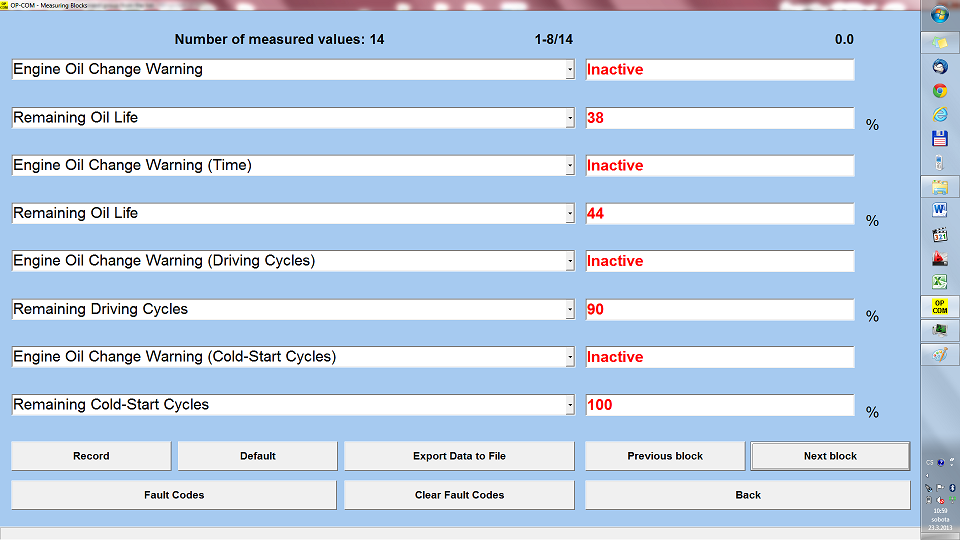Click the Bluetooth tray icon

tap(952, 487)
